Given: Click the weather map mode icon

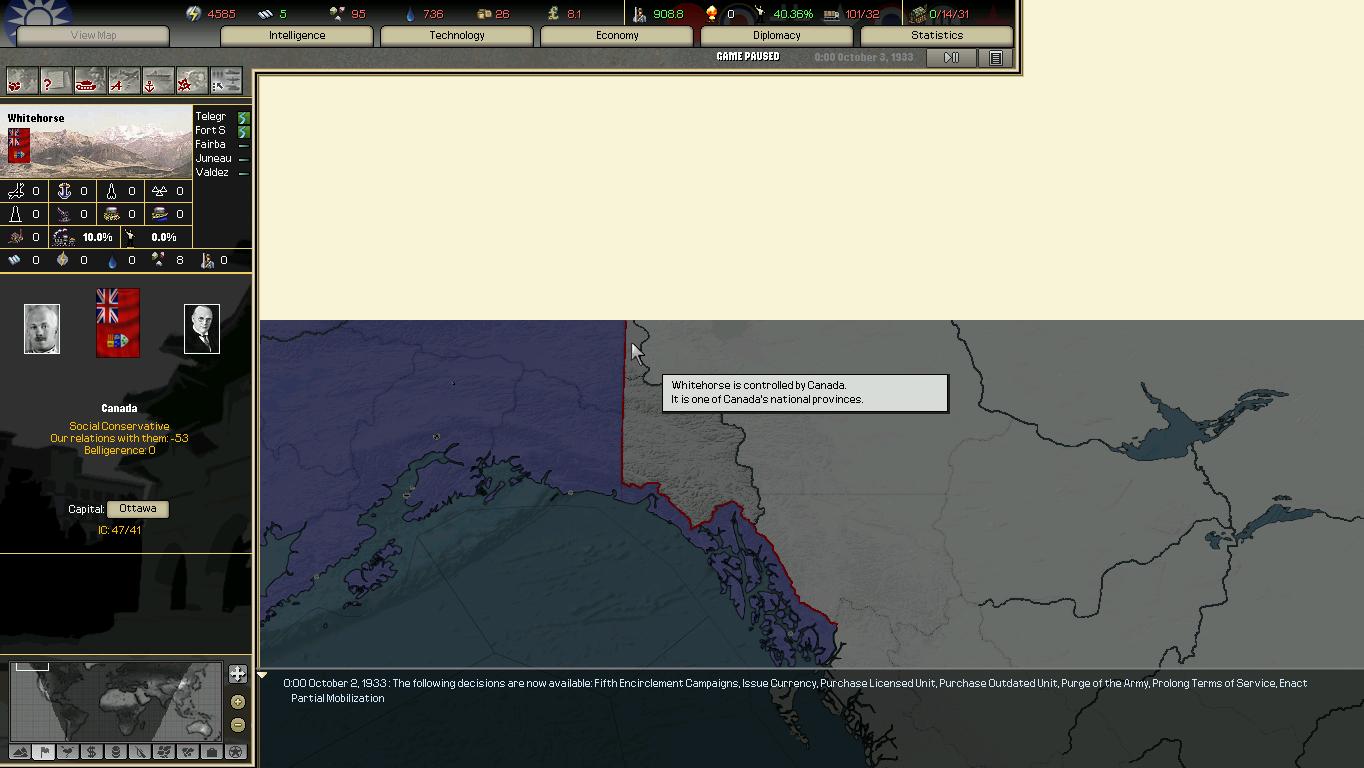Looking at the screenshot, I should (x=67, y=752).
